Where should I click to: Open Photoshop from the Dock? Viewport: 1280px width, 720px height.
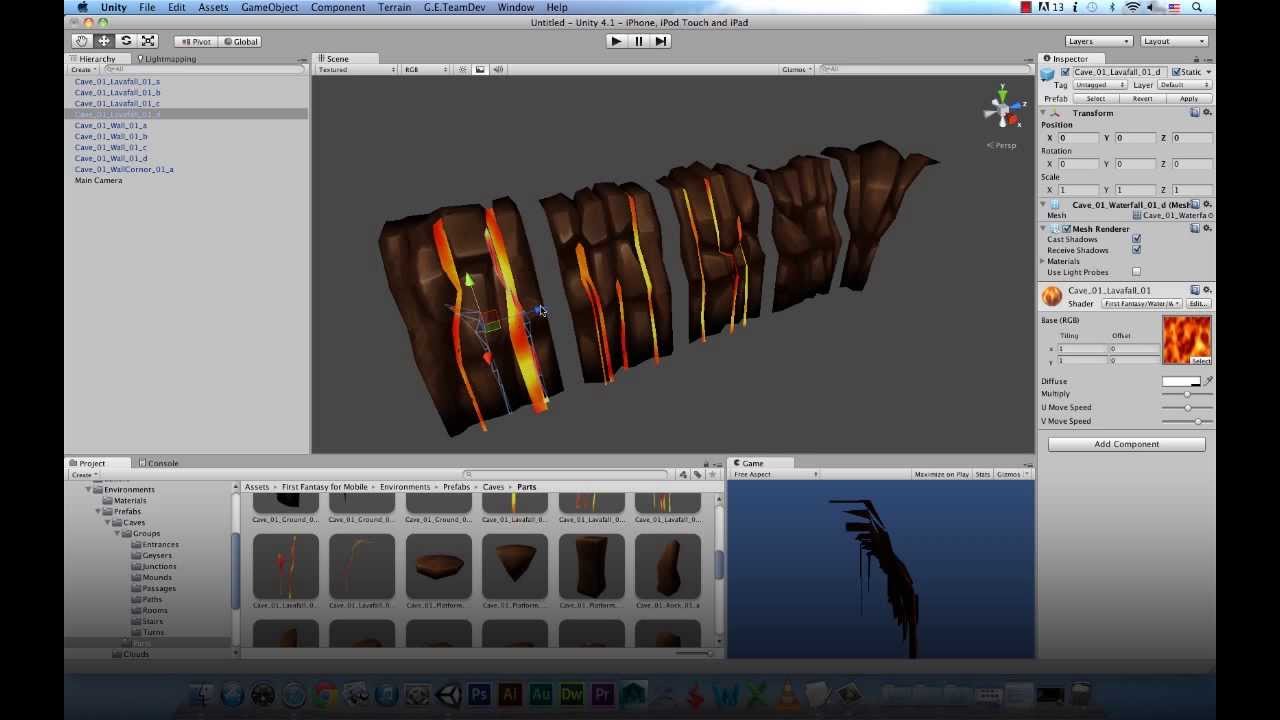coord(479,694)
